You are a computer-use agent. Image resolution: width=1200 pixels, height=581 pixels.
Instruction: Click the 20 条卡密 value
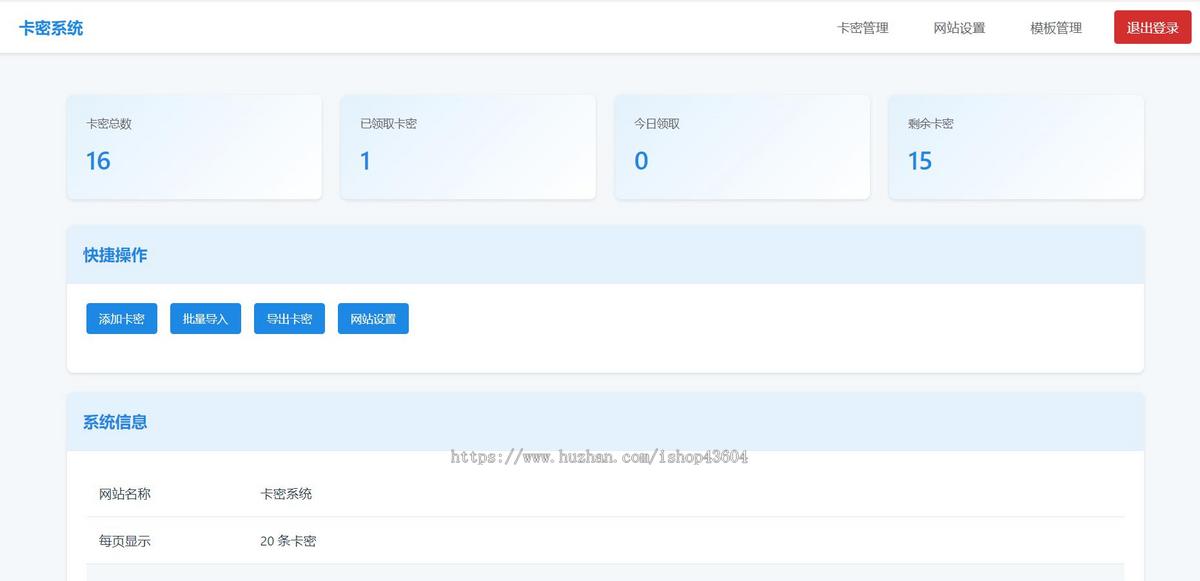288,541
